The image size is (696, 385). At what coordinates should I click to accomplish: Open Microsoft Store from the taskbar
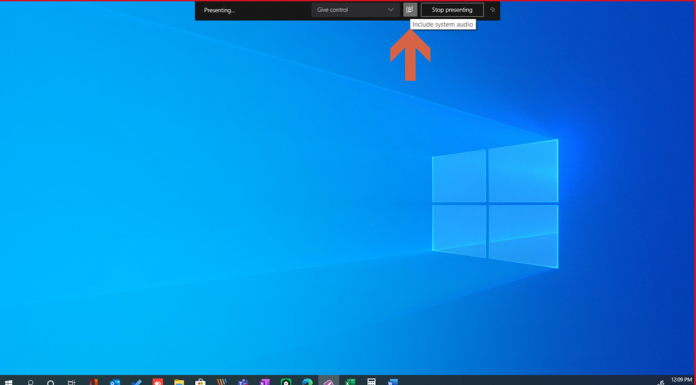200,382
